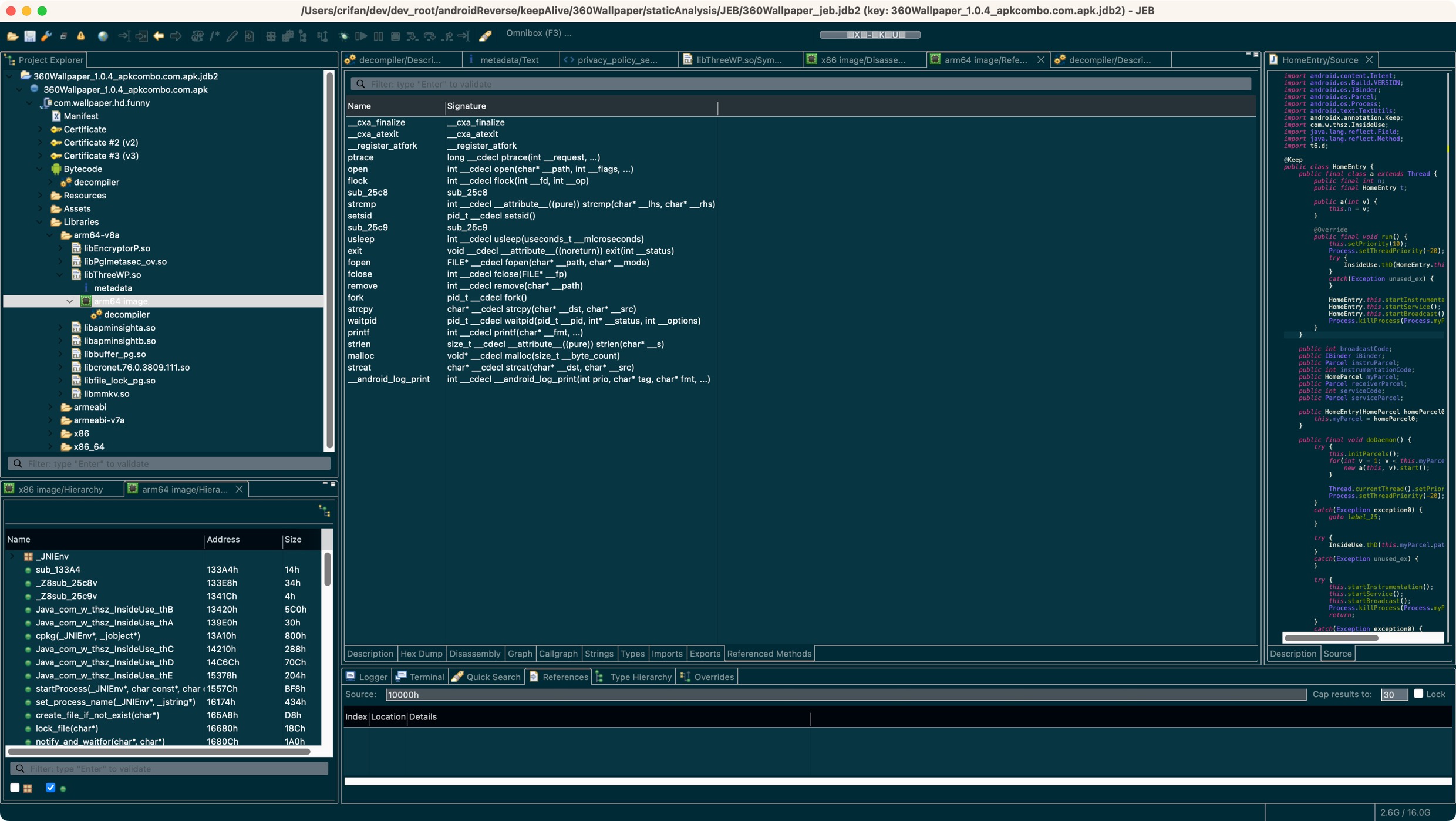
Task: Click the Source tab in right panel
Action: (1337, 653)
